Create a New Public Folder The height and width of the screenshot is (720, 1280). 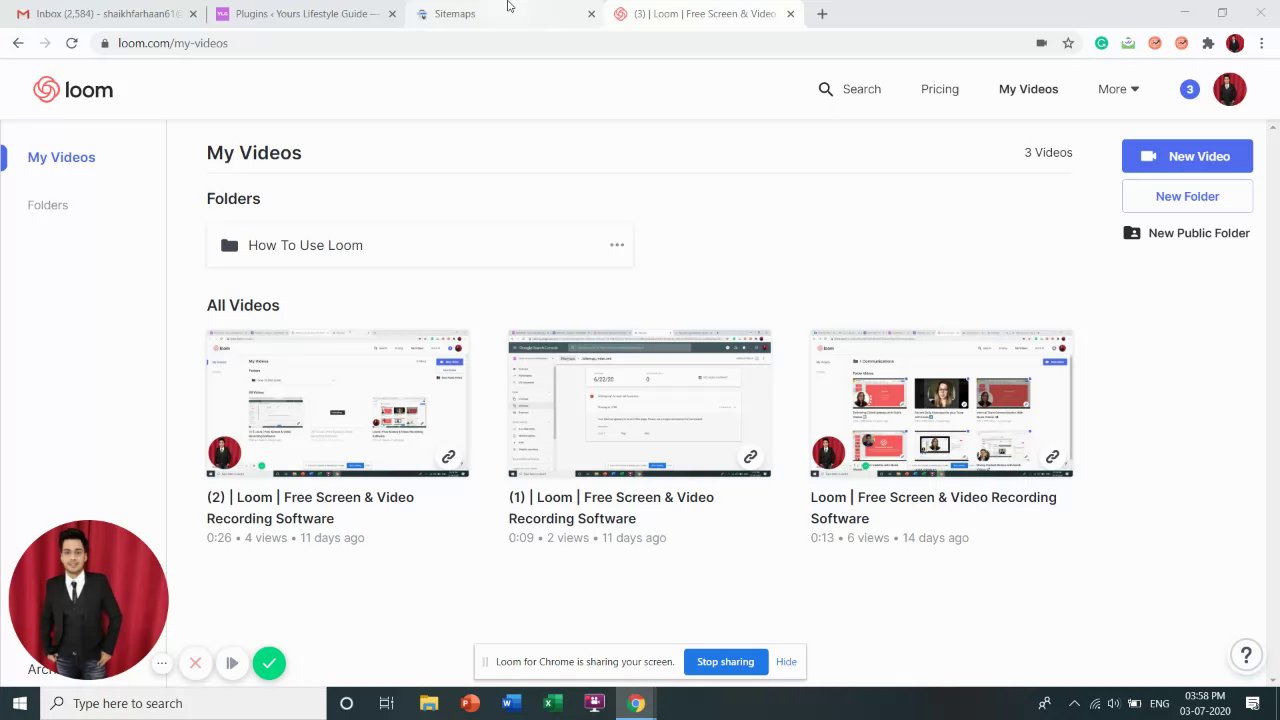[1187, 233]
